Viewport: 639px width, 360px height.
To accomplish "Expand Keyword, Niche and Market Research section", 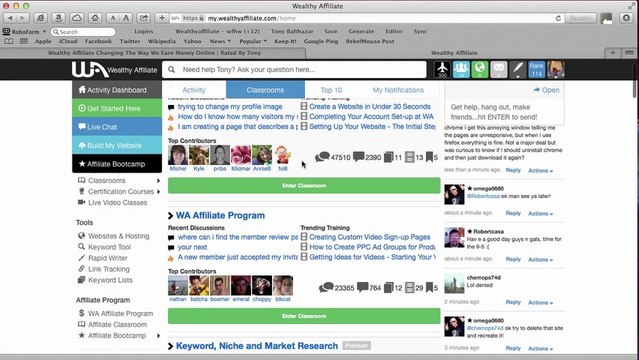I will pos(257,346).
